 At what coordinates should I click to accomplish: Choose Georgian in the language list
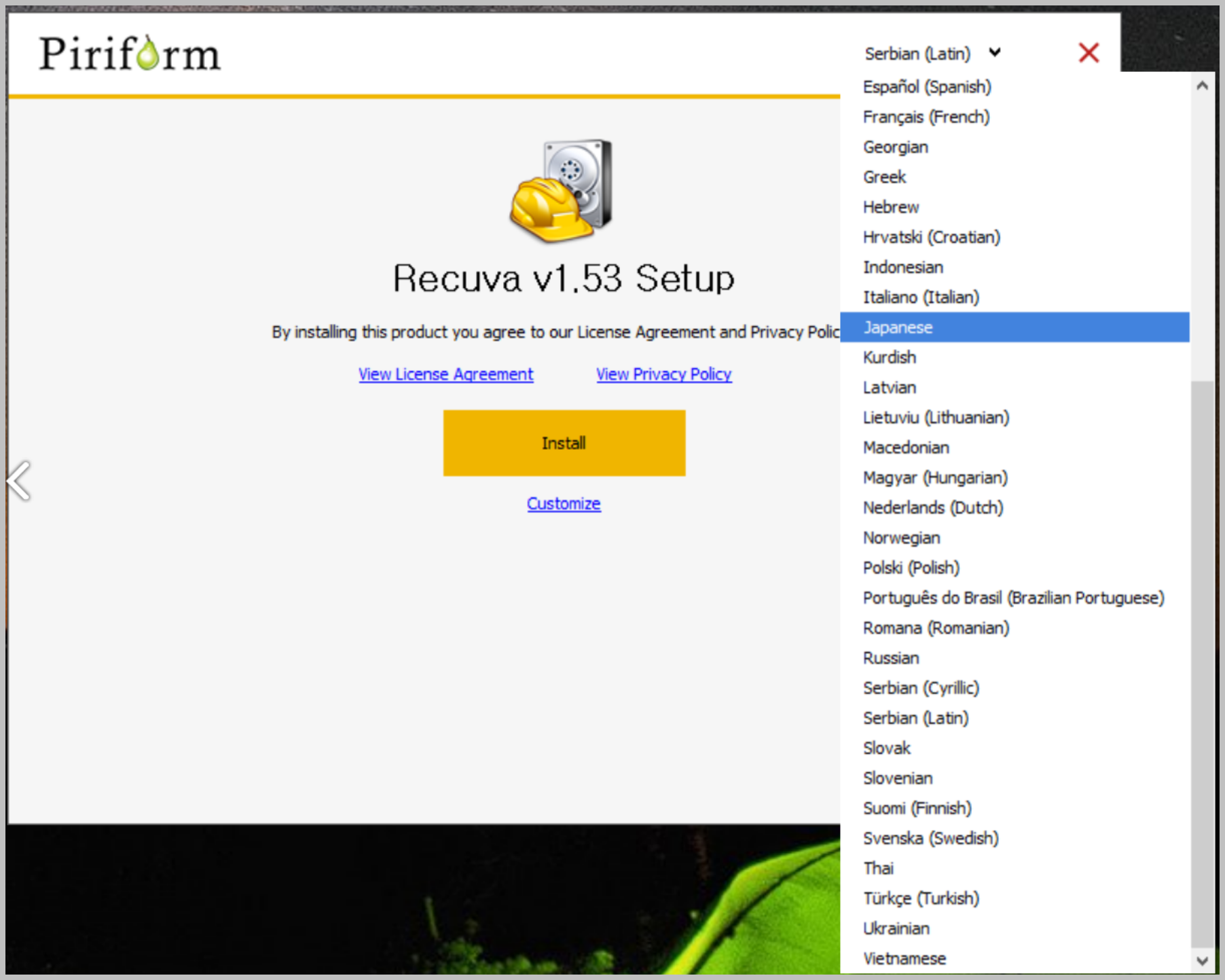coord(1014,147)
